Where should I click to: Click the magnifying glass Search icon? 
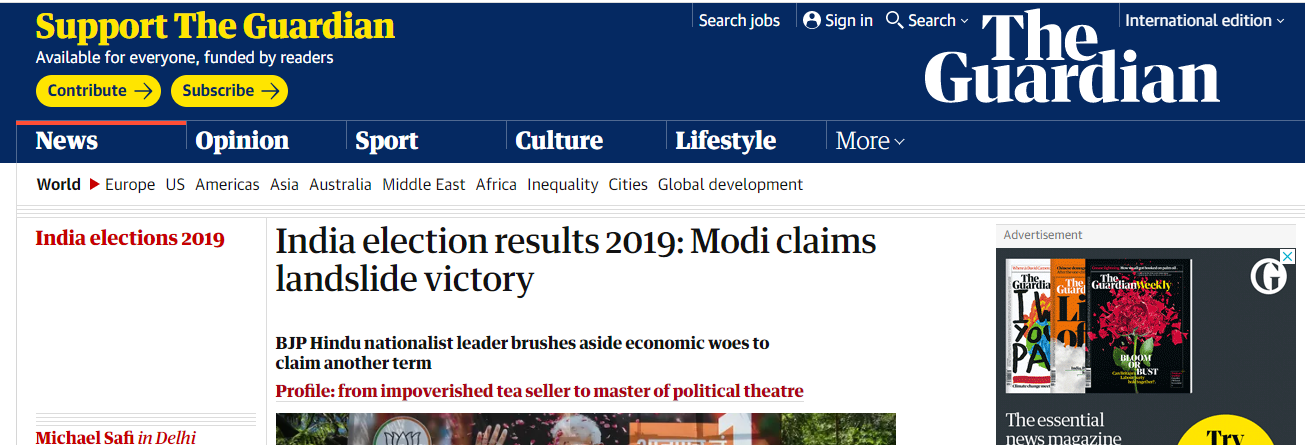click(x=895, y=20)
